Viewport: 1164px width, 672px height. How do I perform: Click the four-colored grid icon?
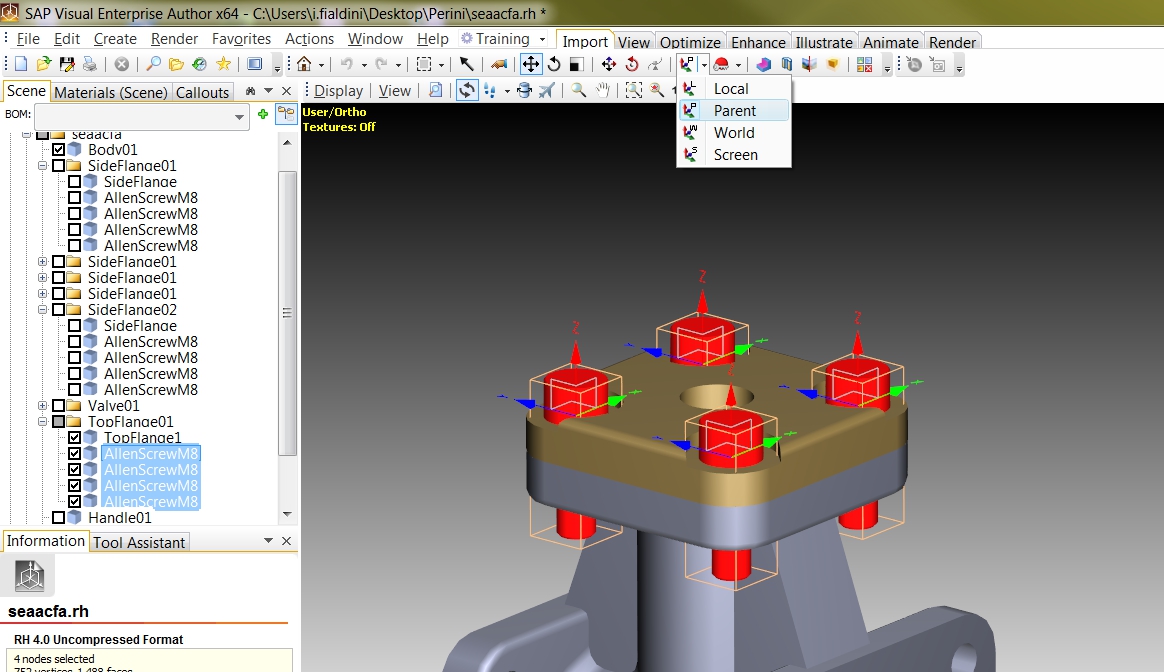[x=864, y=65]
